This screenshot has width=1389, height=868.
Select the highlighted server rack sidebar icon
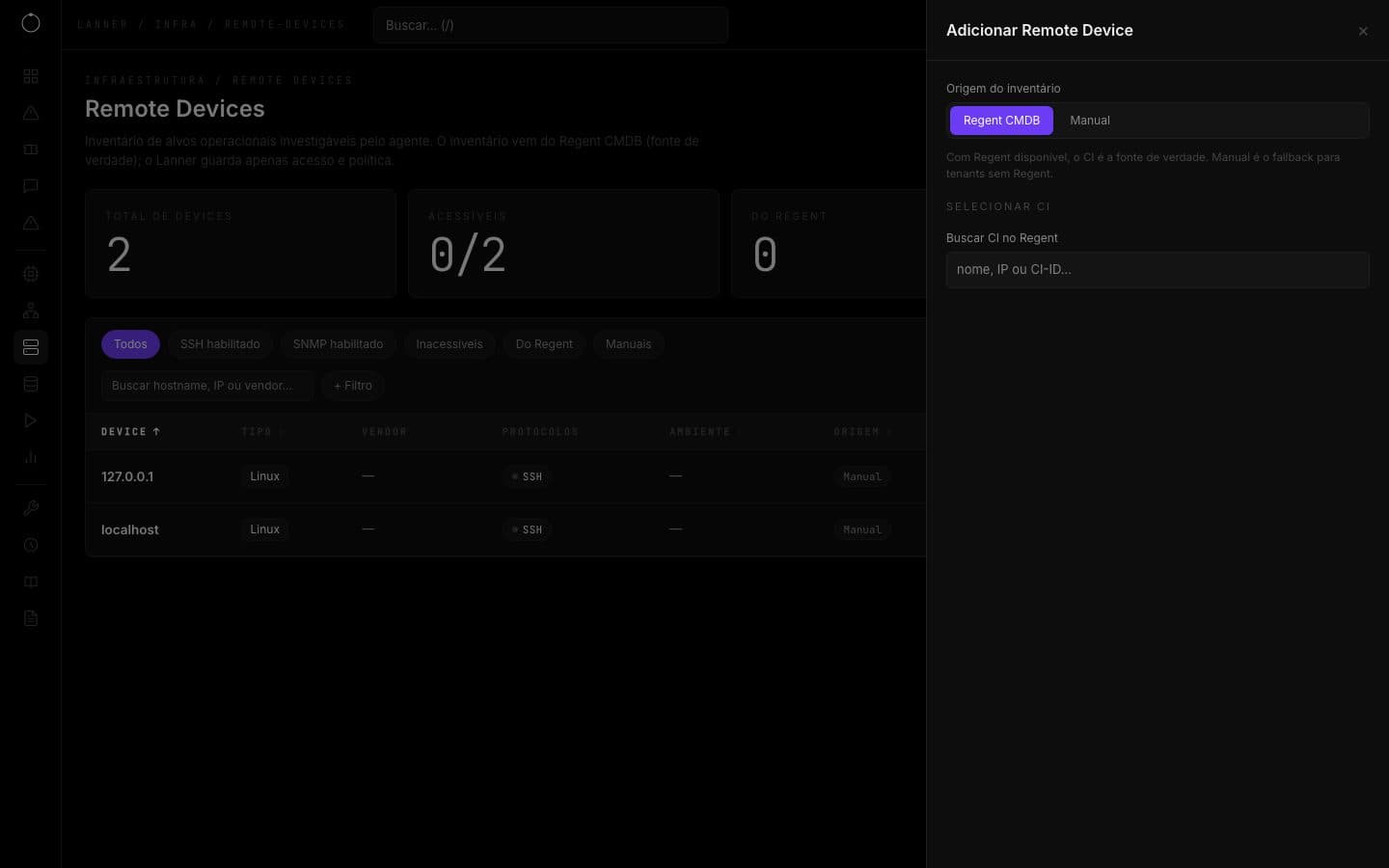tap(31, 347)
